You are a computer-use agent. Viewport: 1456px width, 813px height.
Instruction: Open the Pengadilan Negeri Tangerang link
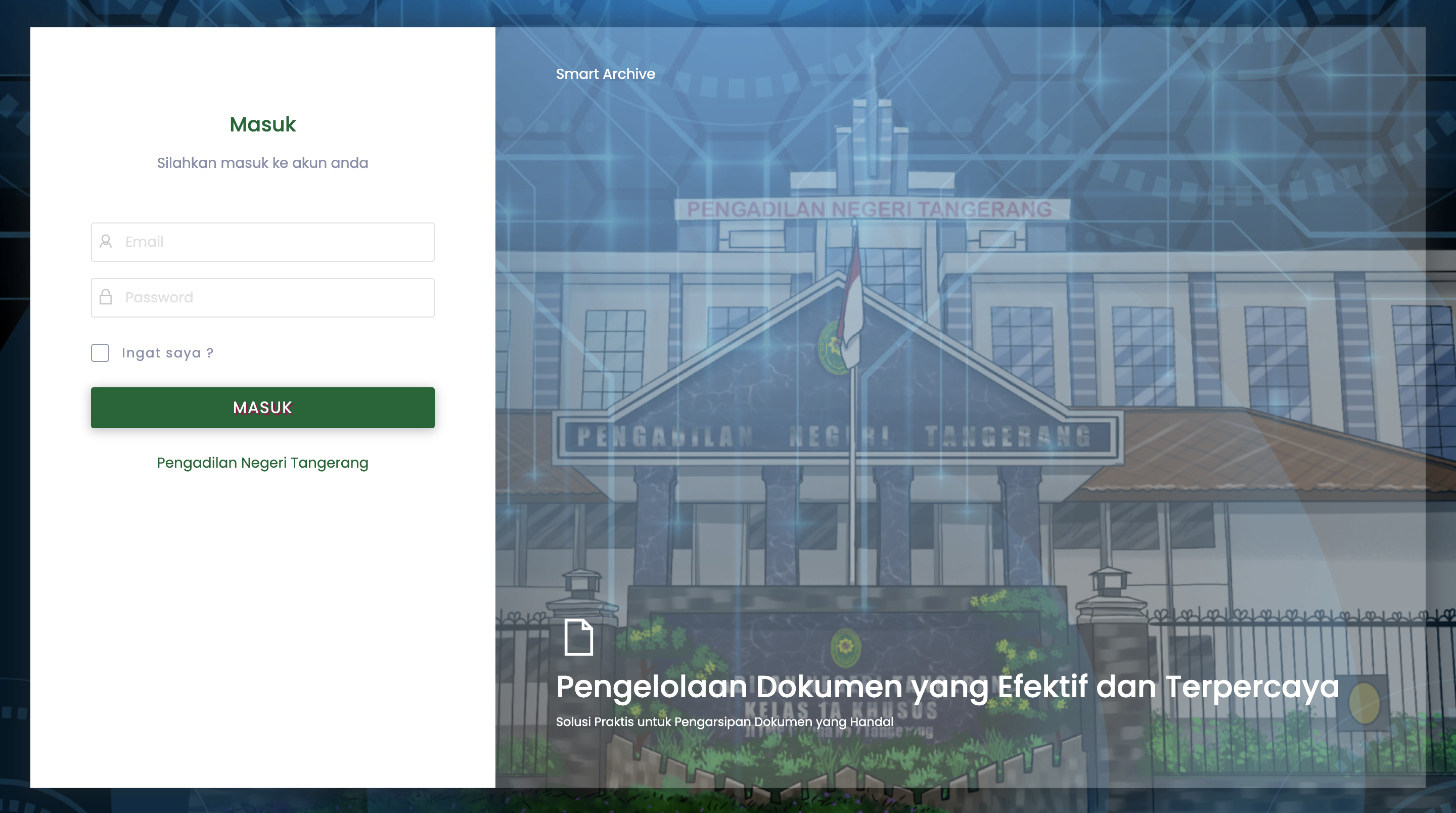[262, 463]
